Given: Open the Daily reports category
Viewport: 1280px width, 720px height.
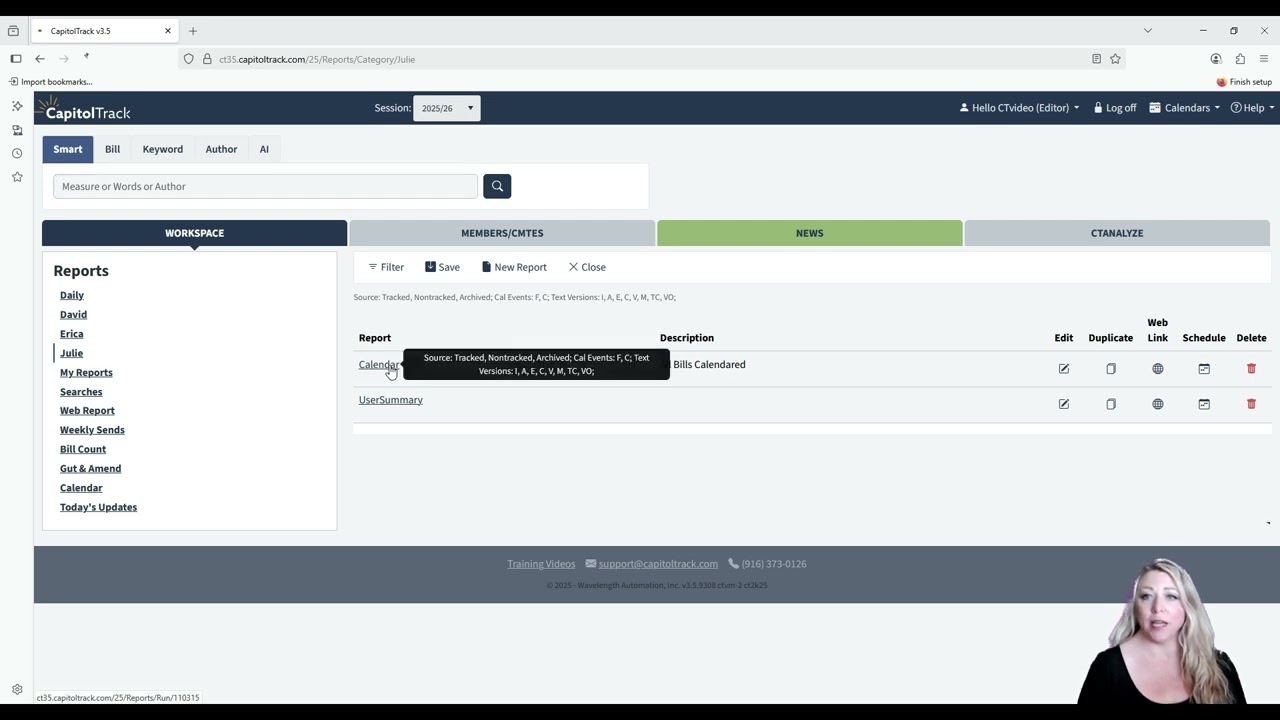Looking at the screenshot, I should tap(72, 295).
